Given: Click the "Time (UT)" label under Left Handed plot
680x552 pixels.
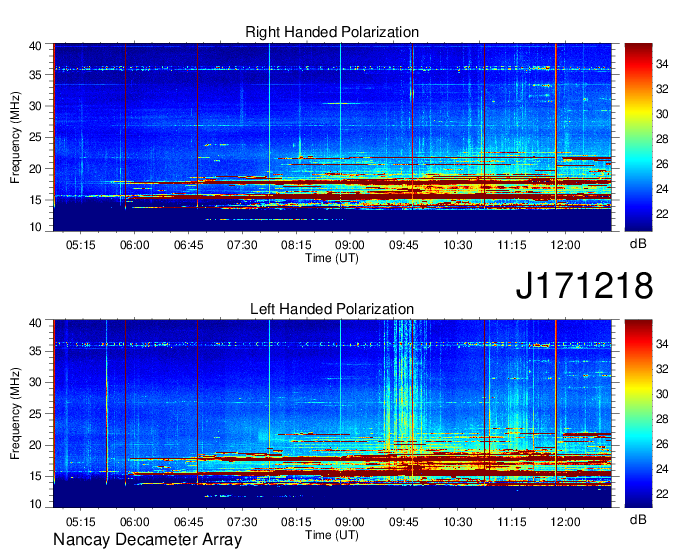Looking at the screenshot, I should [332, 535].
